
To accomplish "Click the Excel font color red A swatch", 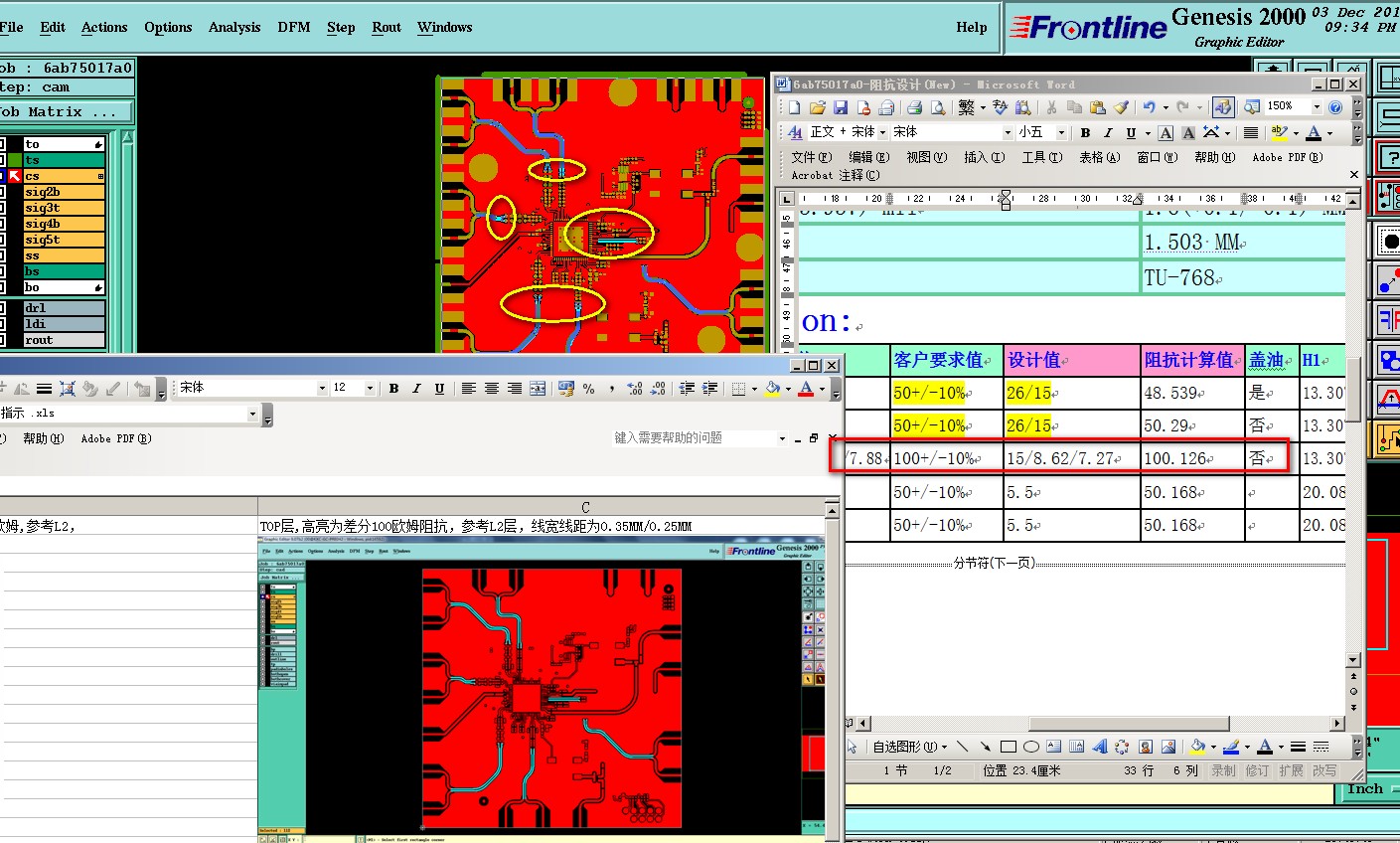I will point(806,388).
